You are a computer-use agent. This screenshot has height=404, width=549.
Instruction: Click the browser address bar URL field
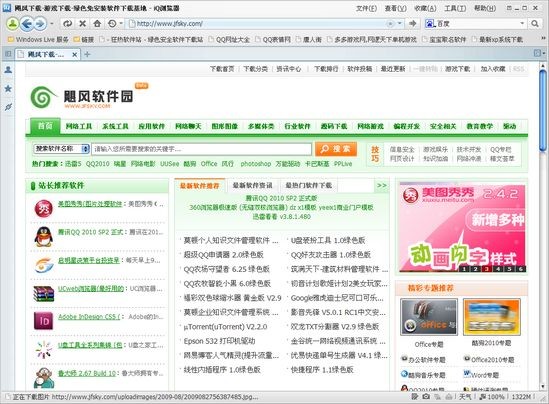point(259,23)
